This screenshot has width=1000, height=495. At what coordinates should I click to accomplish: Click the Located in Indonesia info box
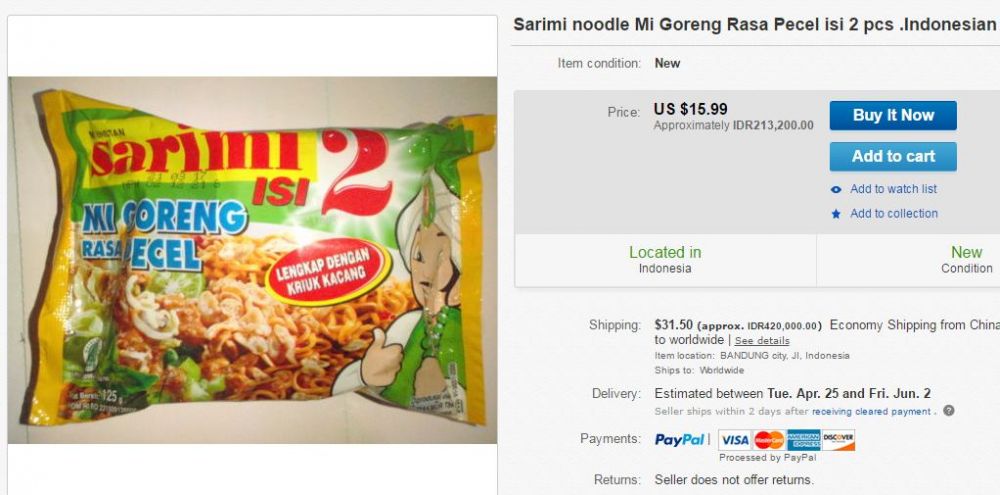click(x=665, y=260)
